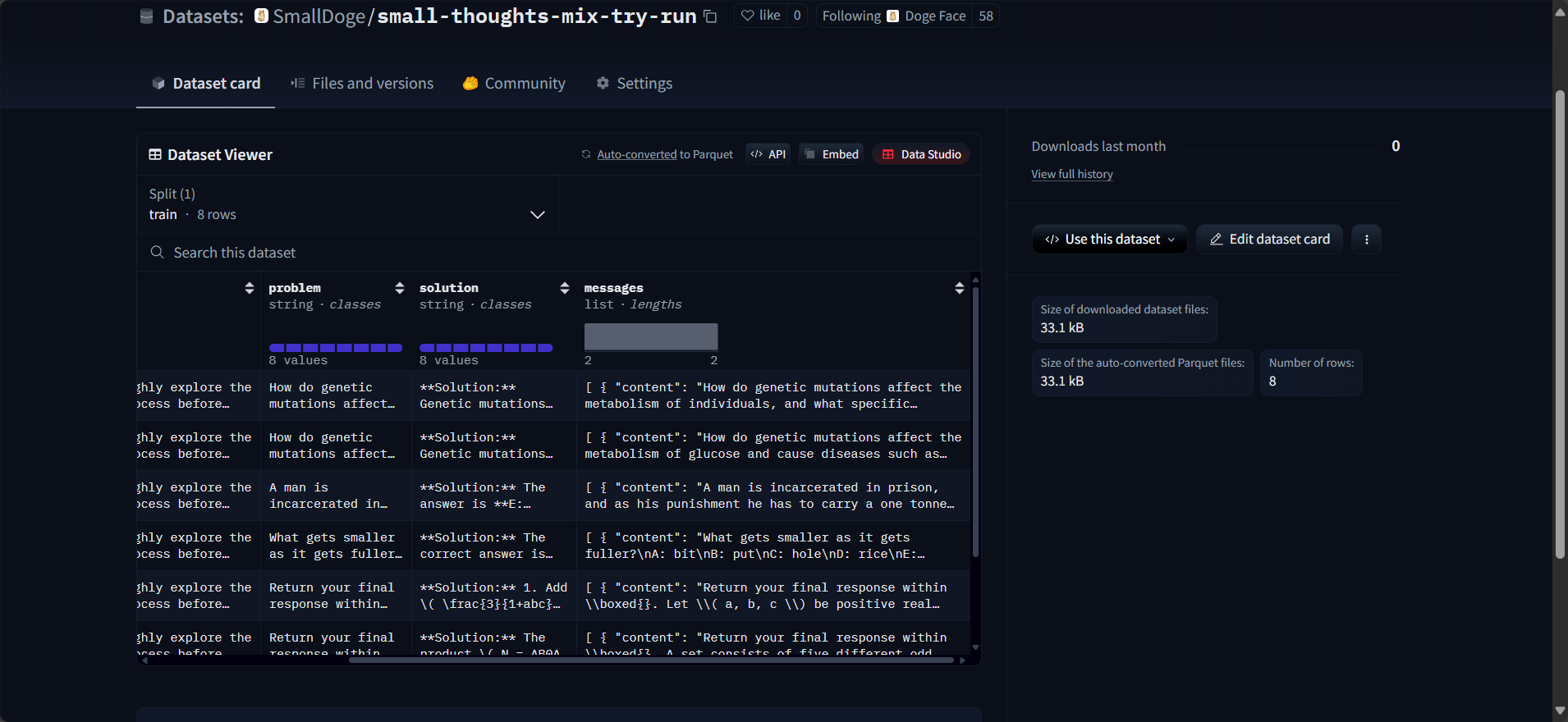Click the Dataset Viewer table icon

154,154
